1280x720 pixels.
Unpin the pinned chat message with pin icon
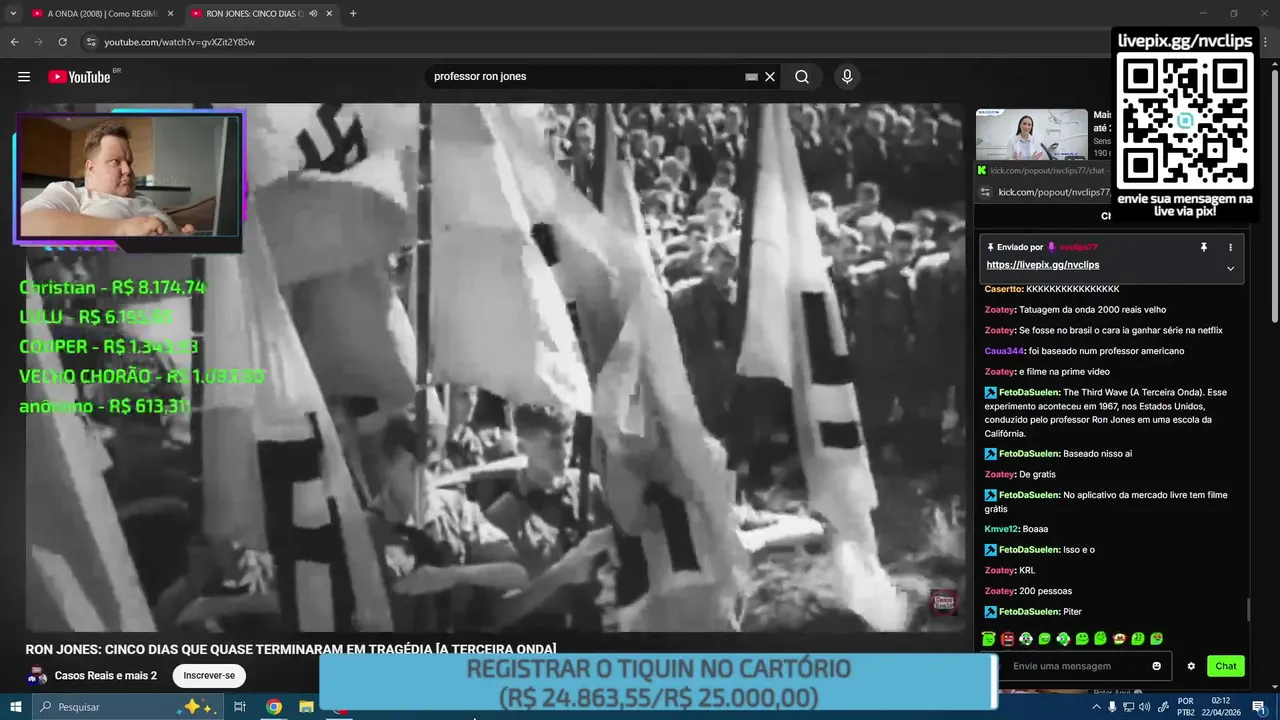click(x=1204, y=247)
